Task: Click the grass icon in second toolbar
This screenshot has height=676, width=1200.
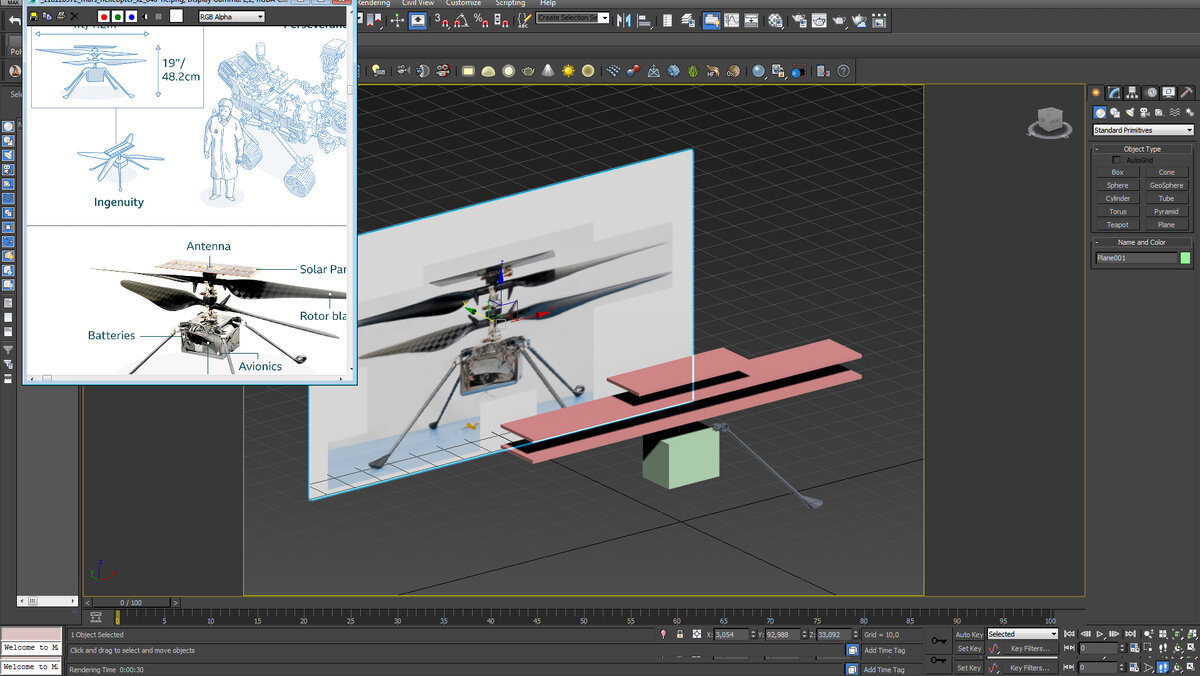Action: pyautogui.click(x=692, y=71)
